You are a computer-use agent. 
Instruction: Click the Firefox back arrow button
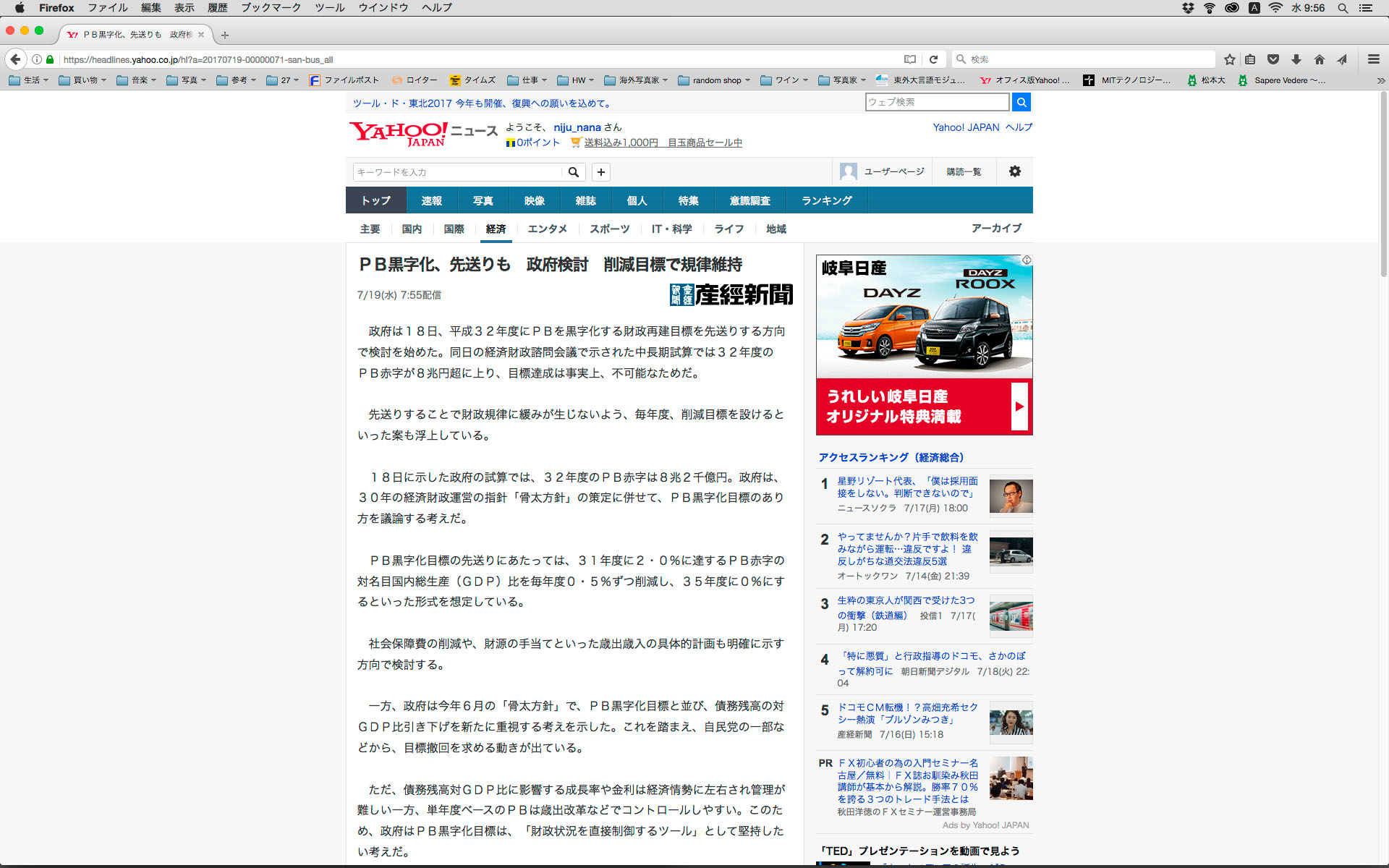coord(15,59)
